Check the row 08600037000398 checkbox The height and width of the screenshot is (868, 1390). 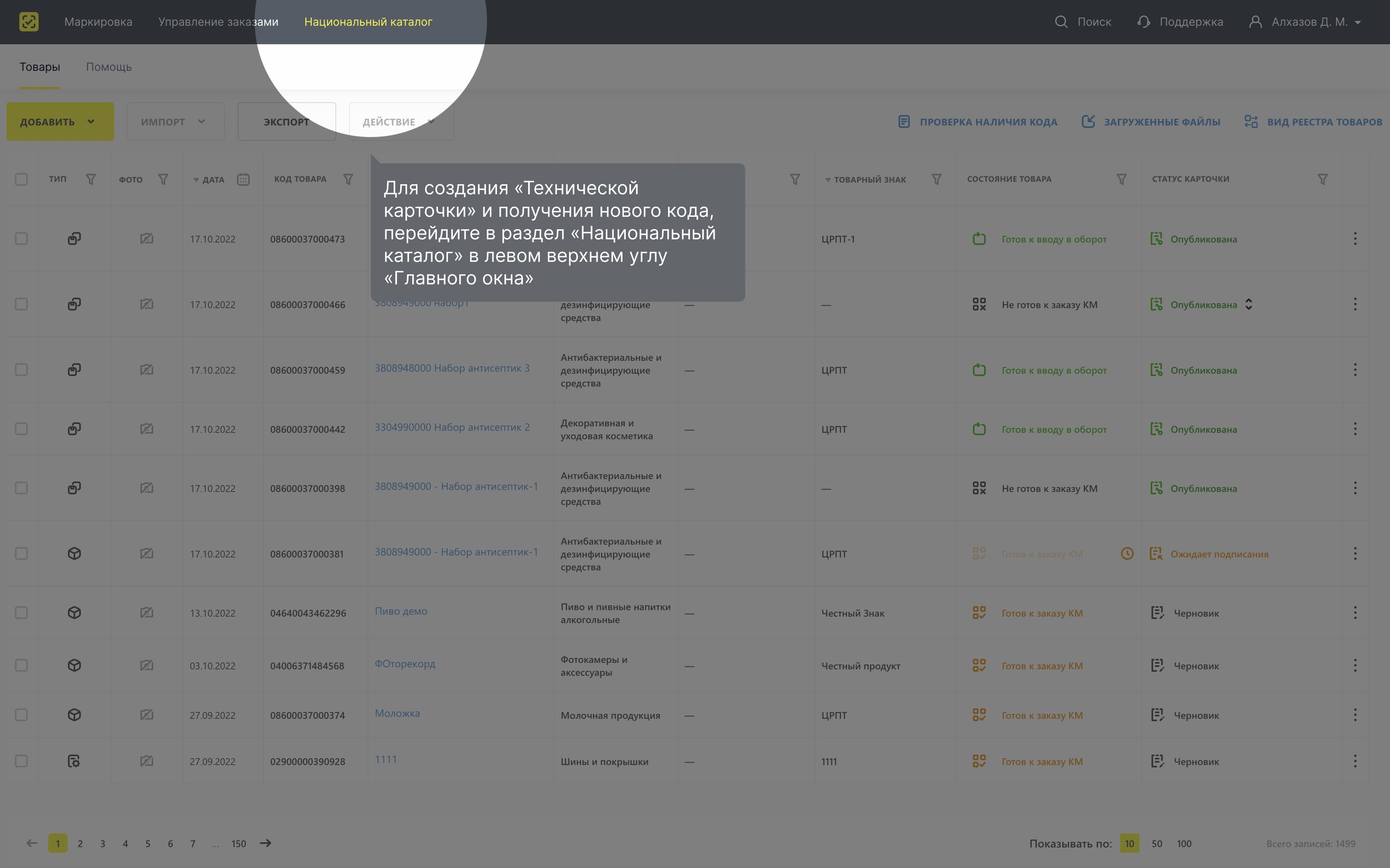coord(21,488)
